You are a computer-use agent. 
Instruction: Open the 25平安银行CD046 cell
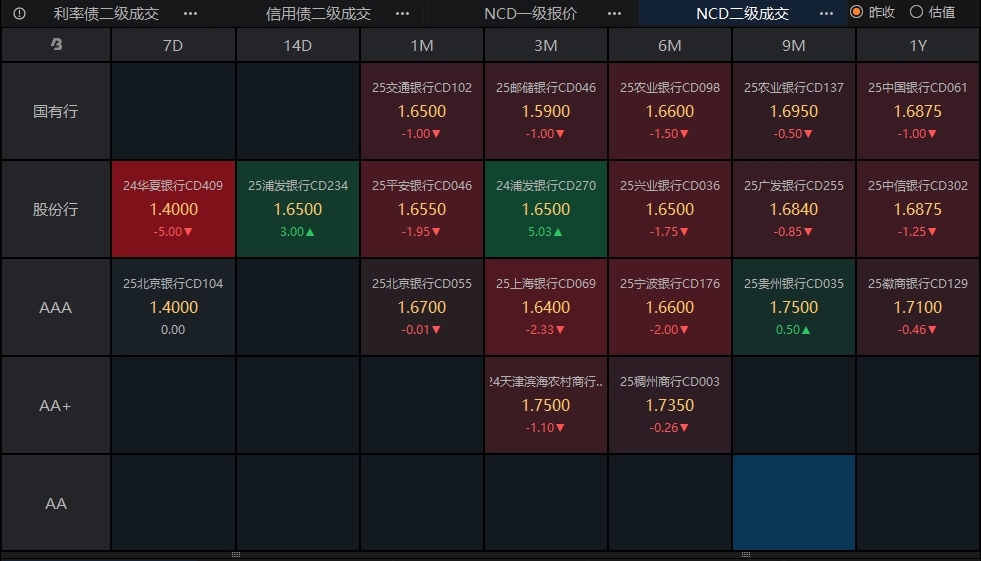(x=422, y=210)
